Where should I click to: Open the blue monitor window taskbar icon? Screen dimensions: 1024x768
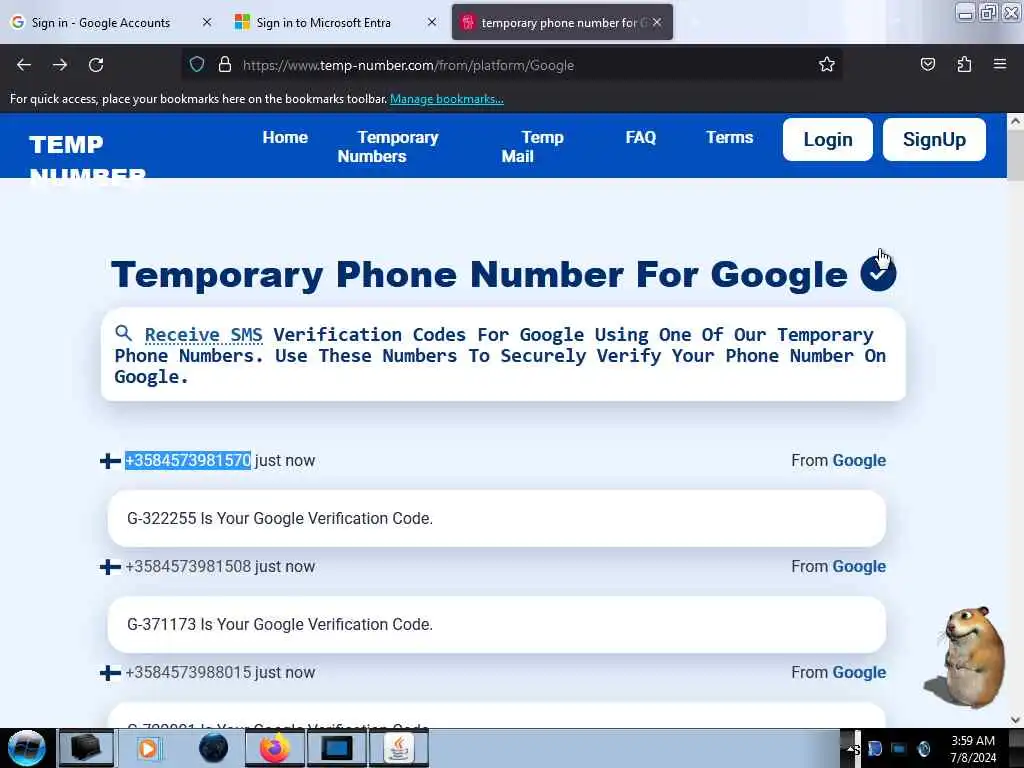337,748
